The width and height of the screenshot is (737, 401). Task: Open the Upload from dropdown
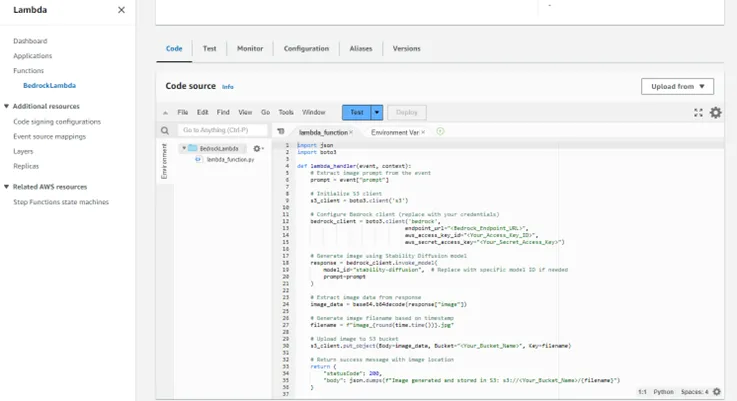[677, 86]
